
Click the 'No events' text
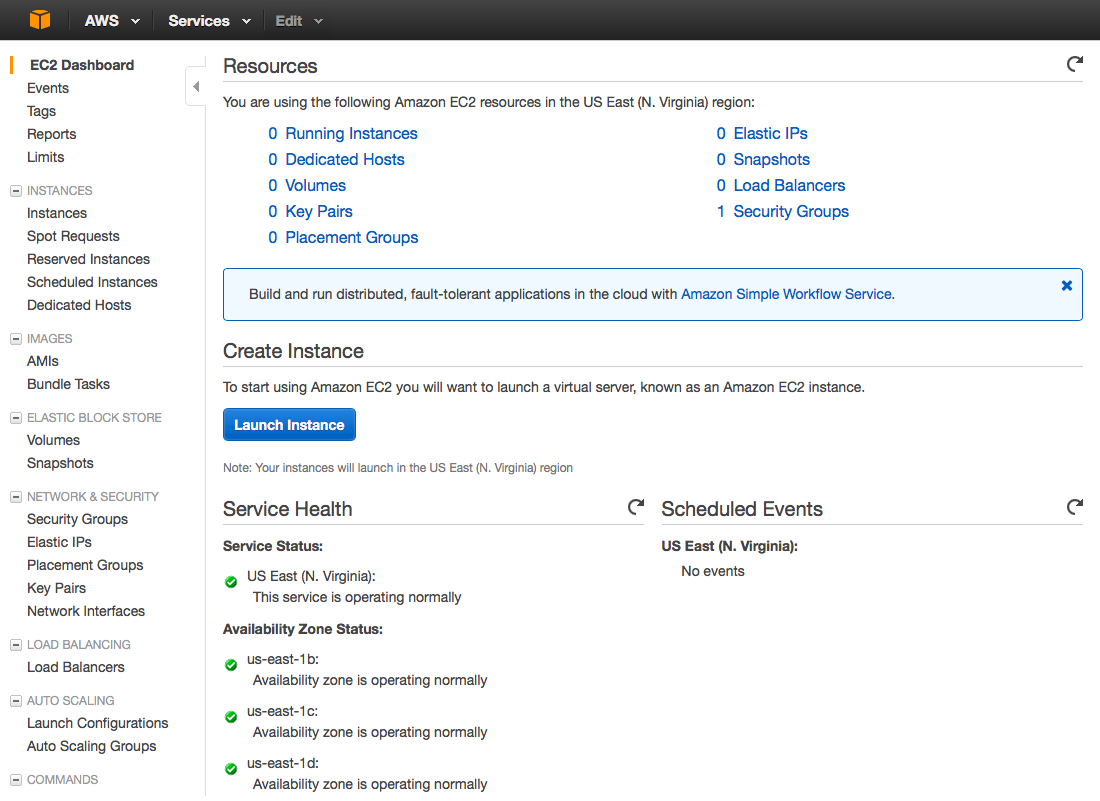coord(713,572)
